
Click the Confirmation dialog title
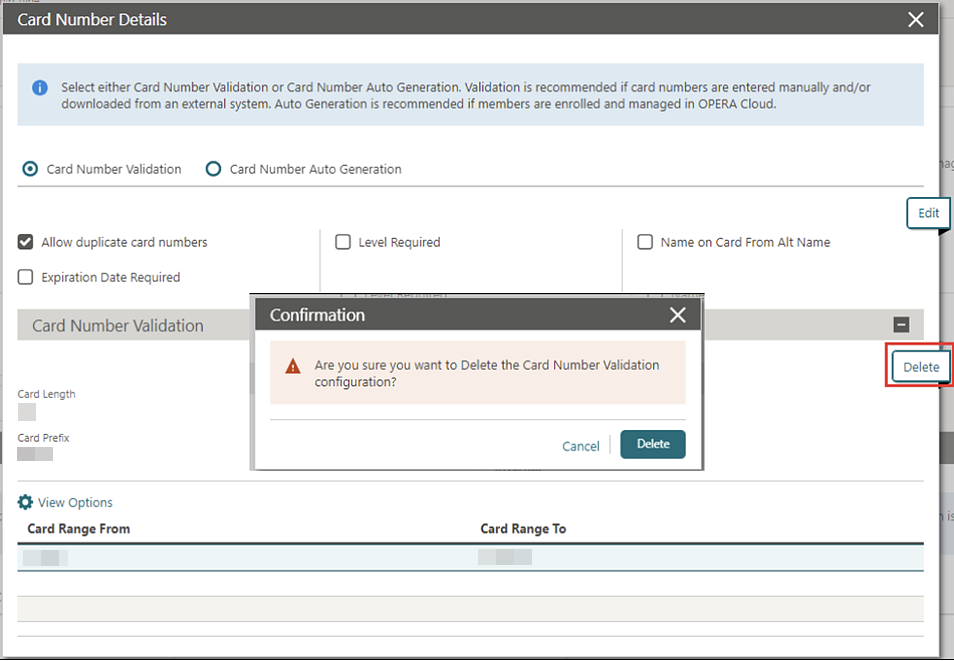pyautogui.click(x=317, y=315)
